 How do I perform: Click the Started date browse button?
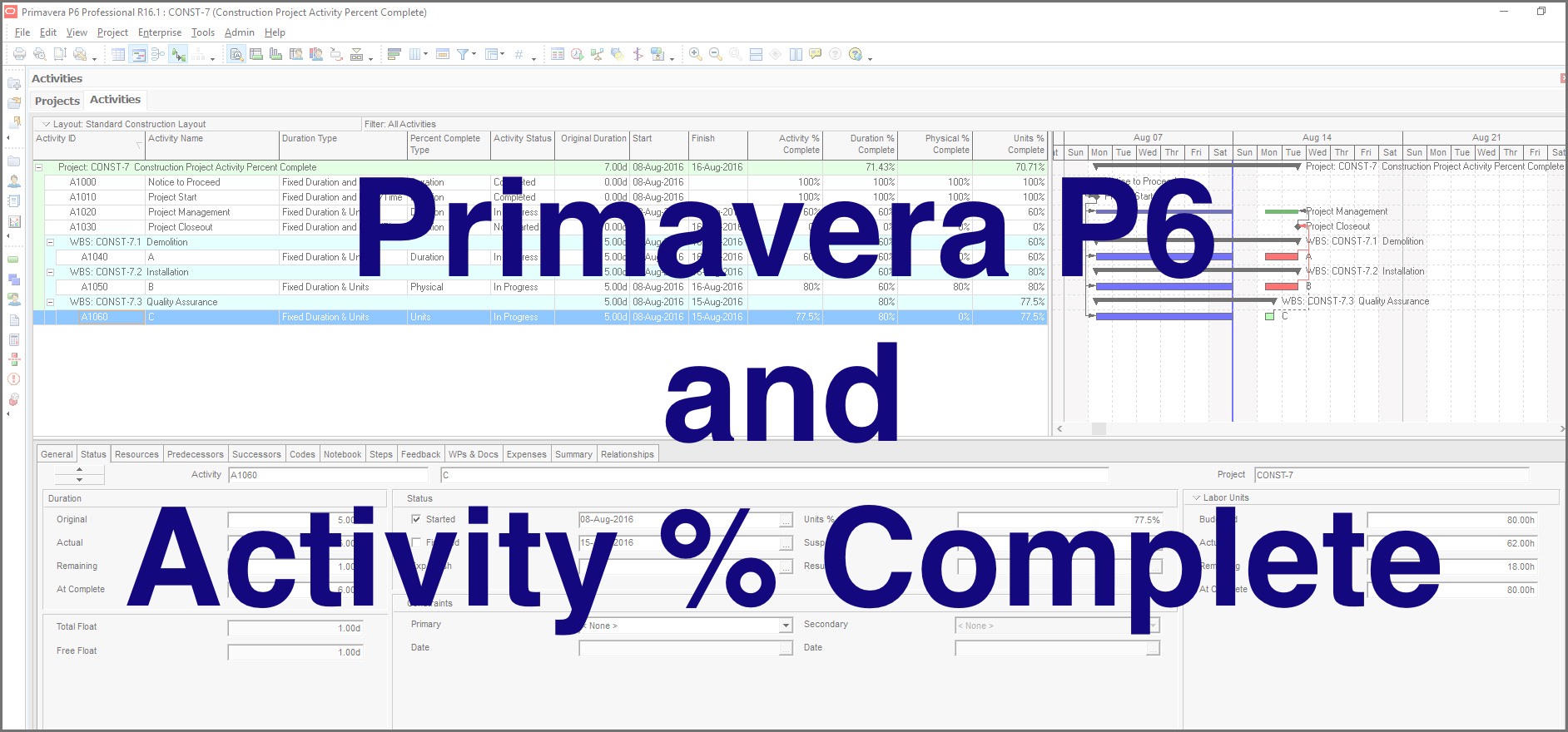pos(786,520)
